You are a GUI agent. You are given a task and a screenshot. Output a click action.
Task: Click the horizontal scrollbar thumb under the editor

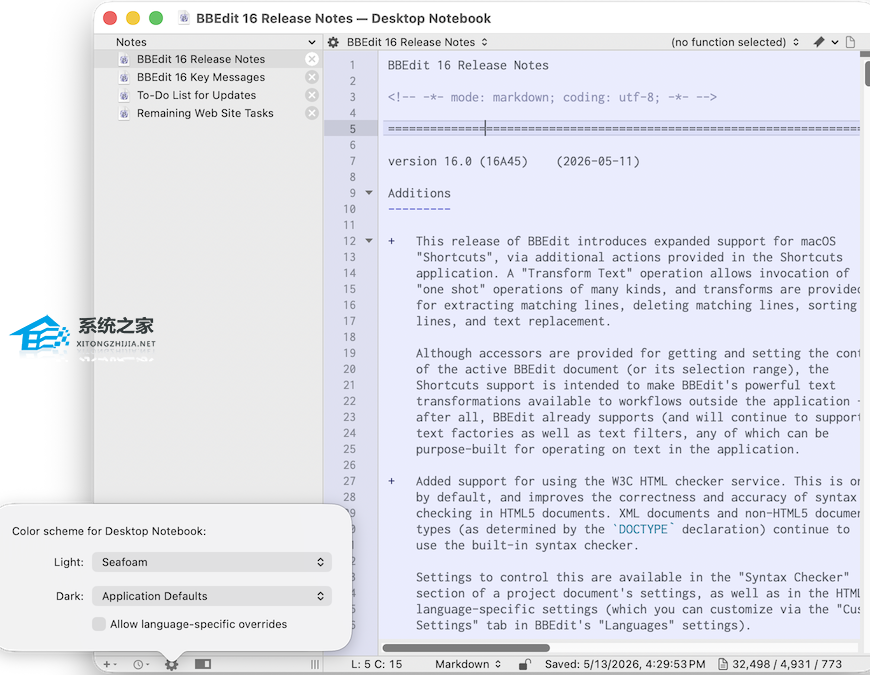(466, 648)
